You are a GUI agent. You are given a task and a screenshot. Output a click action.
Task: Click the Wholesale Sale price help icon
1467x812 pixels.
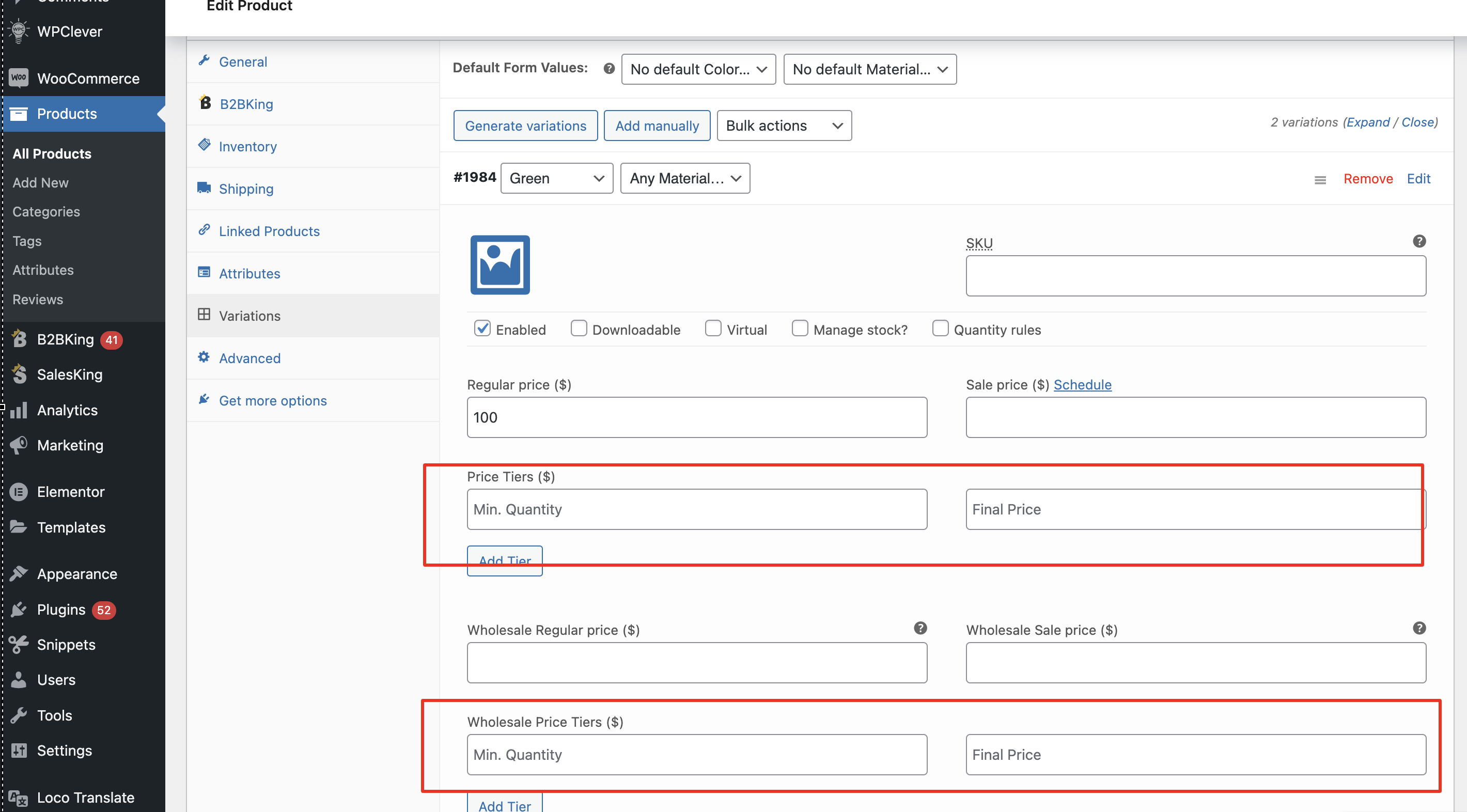click(x=1419, y=628)
